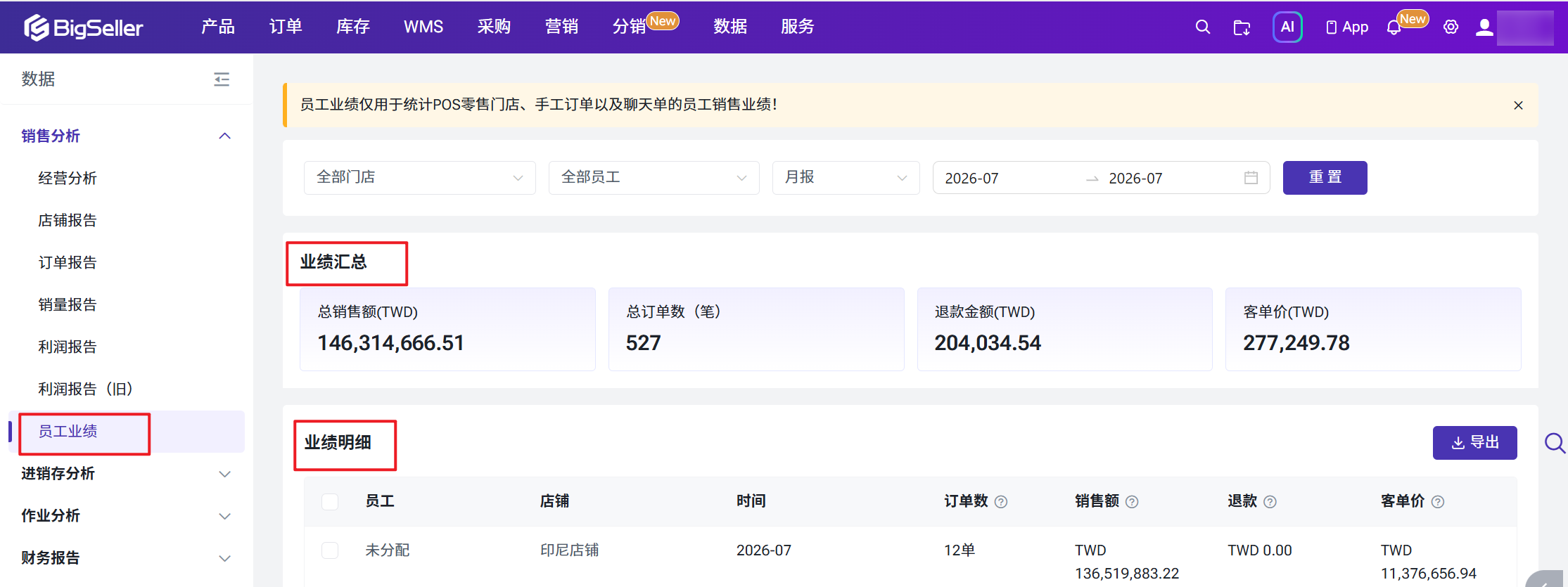This screenshot has height=587, width=1568.
Task: Select all rows with header checkbox
Action: (330, 501)
